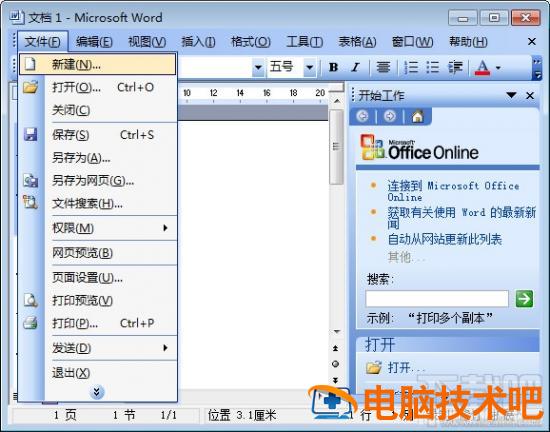Viewport: 550px width, 432px height.
Task: Open the 表格(A) menu
Action: coord(357,42)
